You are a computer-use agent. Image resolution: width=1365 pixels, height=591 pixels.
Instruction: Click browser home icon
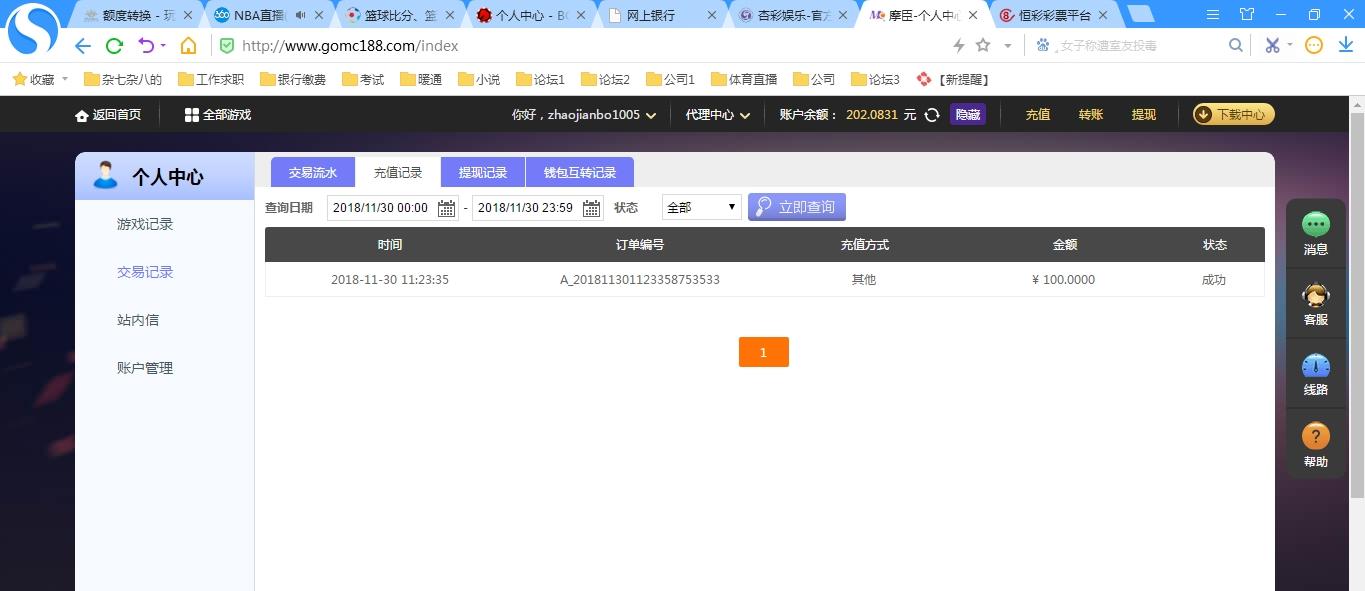point(188,46)
